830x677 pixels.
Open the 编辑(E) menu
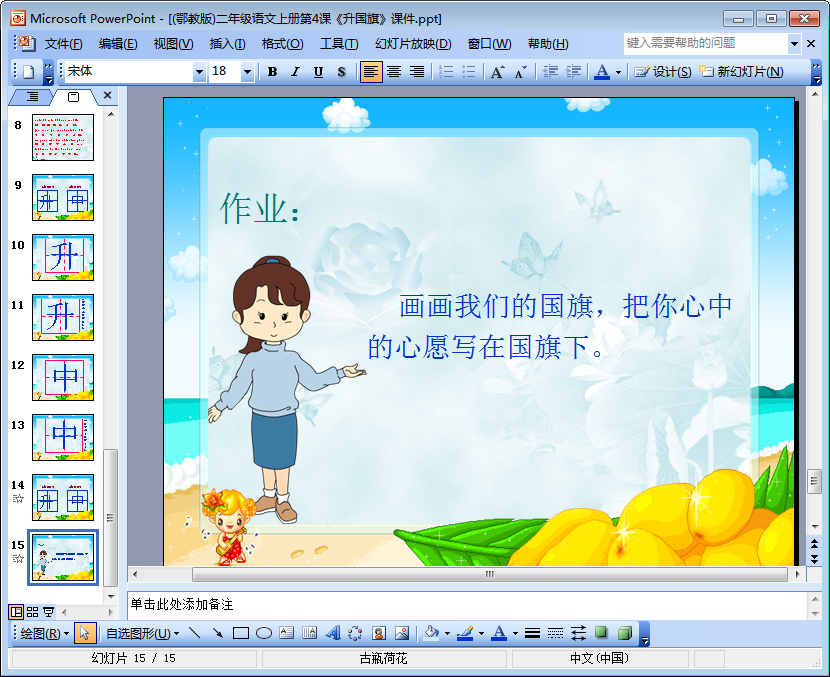tap(118, 44)
